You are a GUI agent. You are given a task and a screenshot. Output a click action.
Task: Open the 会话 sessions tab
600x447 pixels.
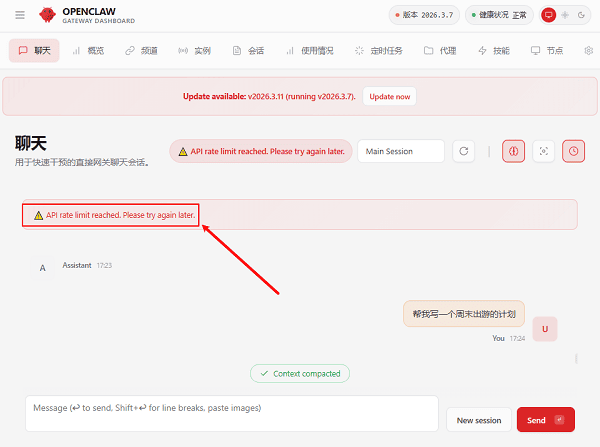click(248, 51)
